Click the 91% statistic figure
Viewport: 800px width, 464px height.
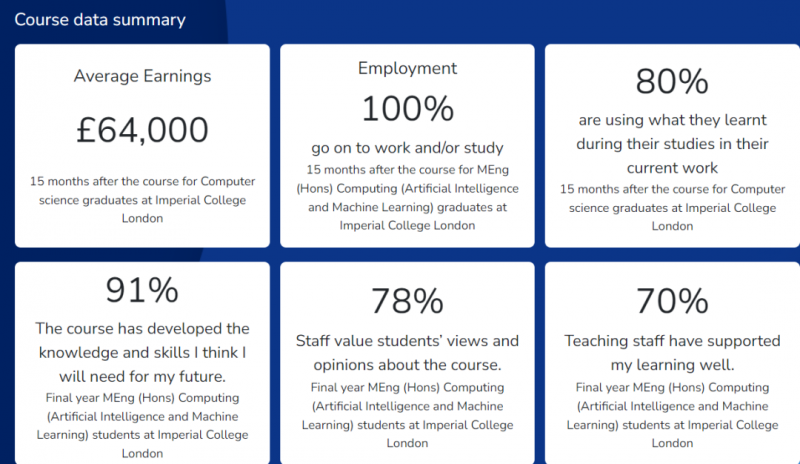click(142, 290)
